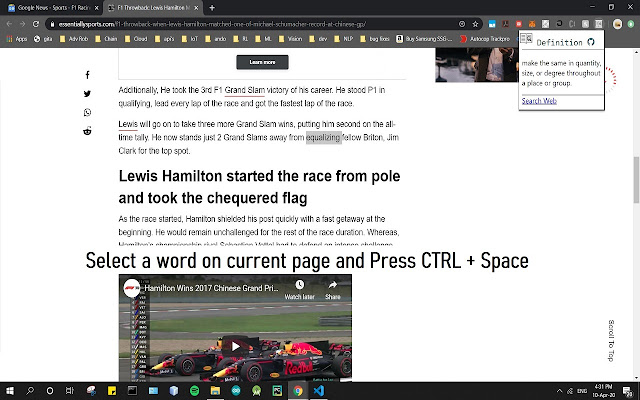
Task: Show hidden system tray icons
Action: coord(559,391)
